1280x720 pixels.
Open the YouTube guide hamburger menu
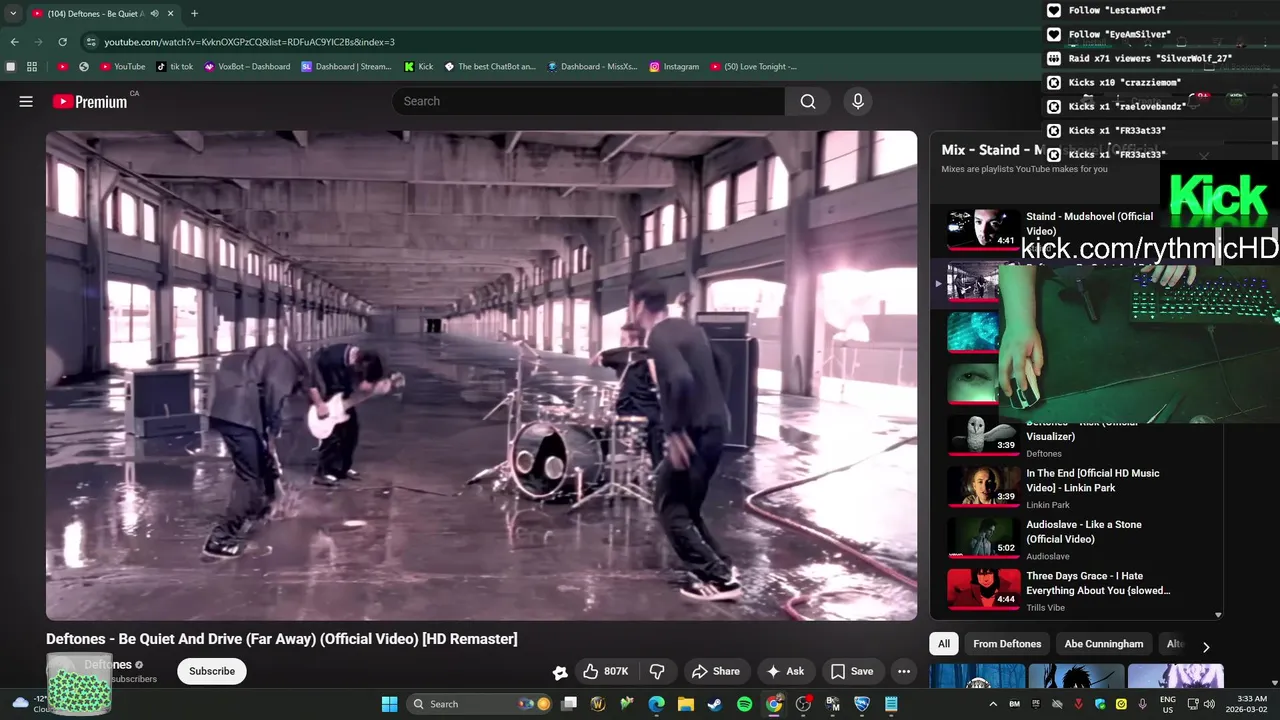tap(26, 101)
